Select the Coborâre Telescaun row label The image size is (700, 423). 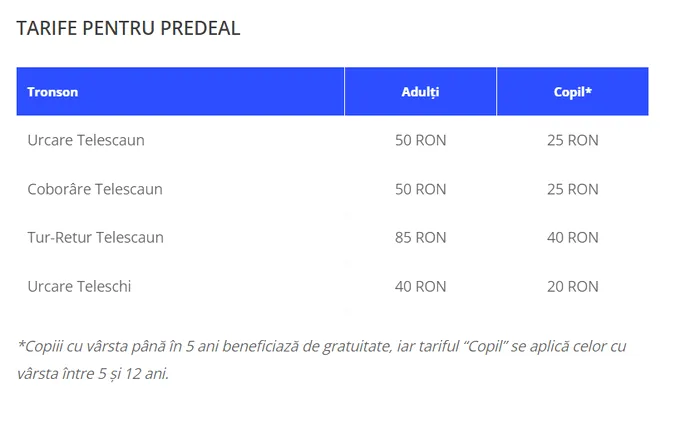95,189
